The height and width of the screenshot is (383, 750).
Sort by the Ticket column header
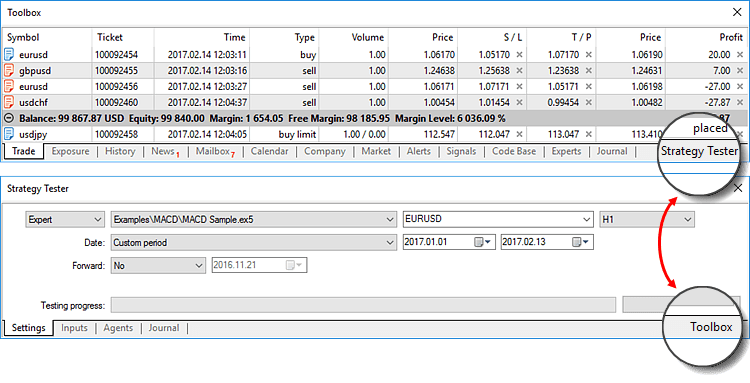click(x=123, y=37)
